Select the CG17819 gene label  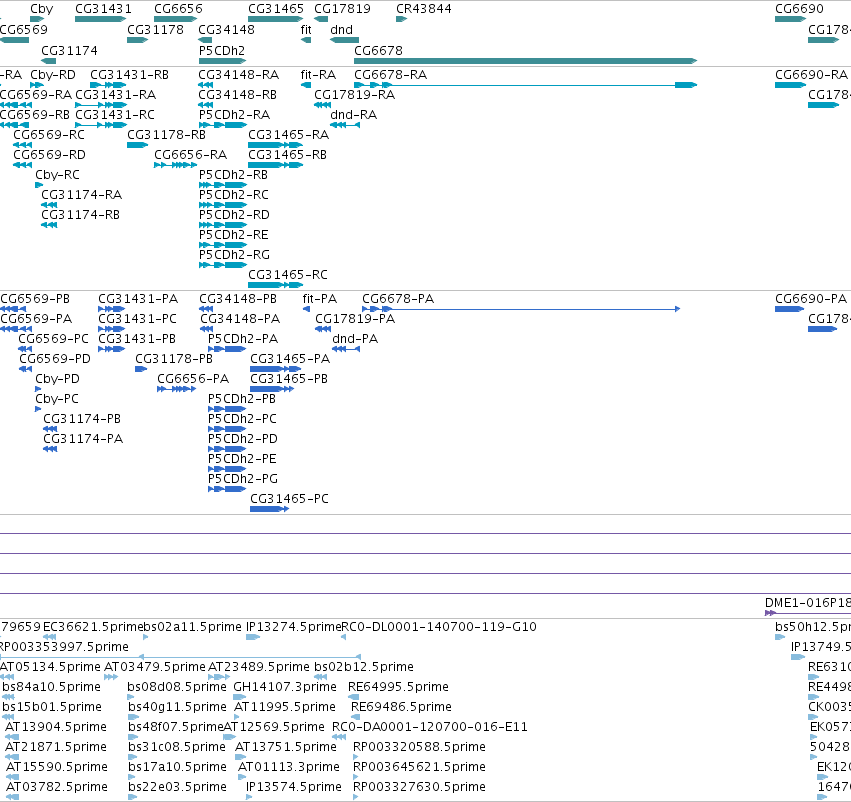click(x=342, y=9)
